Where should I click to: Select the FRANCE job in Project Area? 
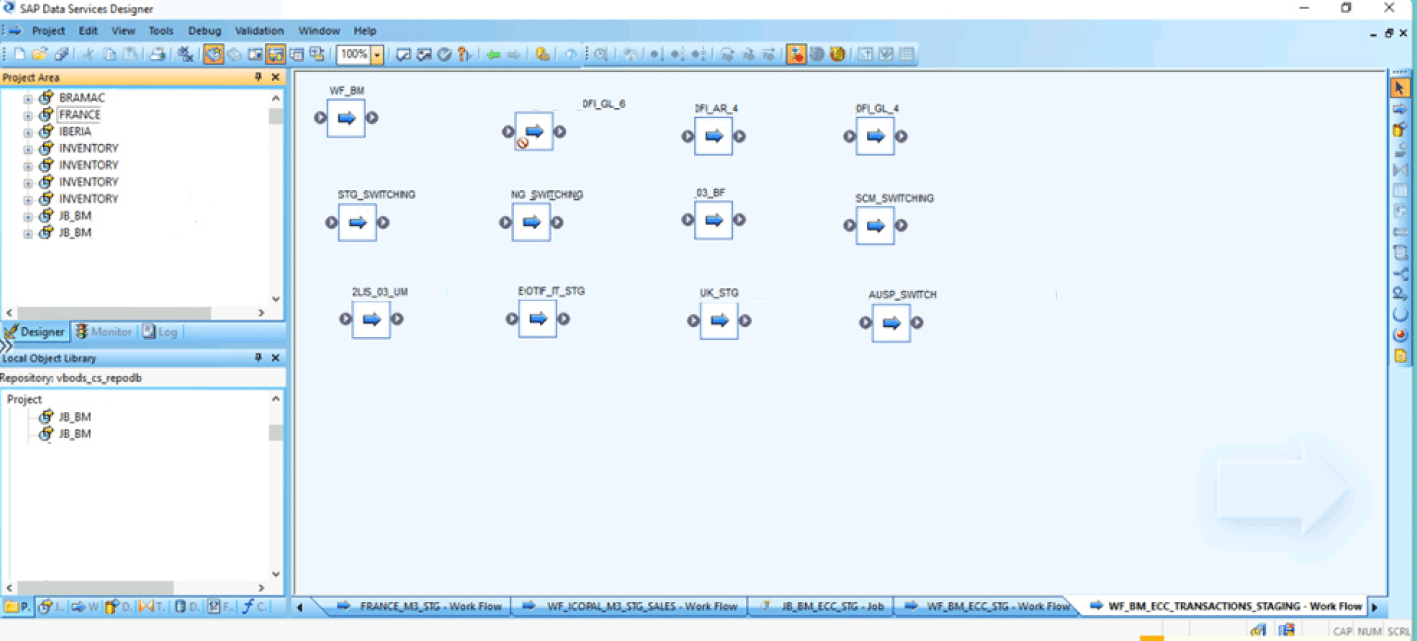[x=79, y=115]
